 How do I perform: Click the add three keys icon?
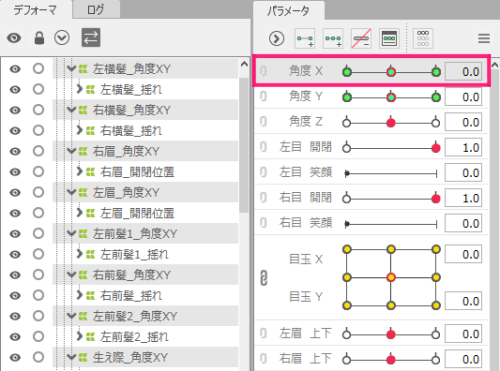333,38
